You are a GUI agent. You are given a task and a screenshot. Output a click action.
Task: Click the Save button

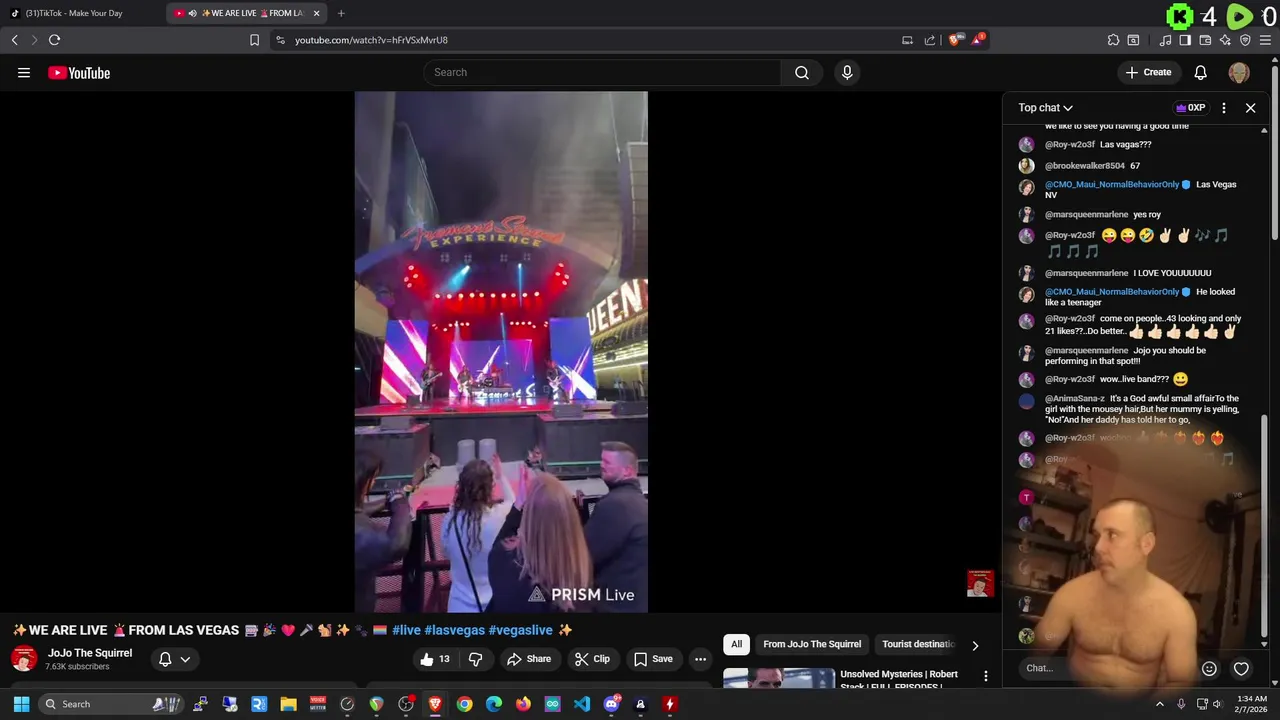tap(653, 659)
